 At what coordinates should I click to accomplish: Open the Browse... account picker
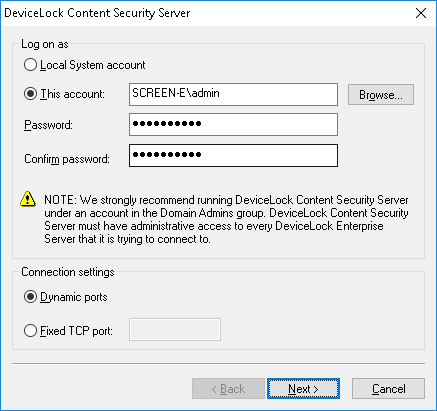(381, 95)
